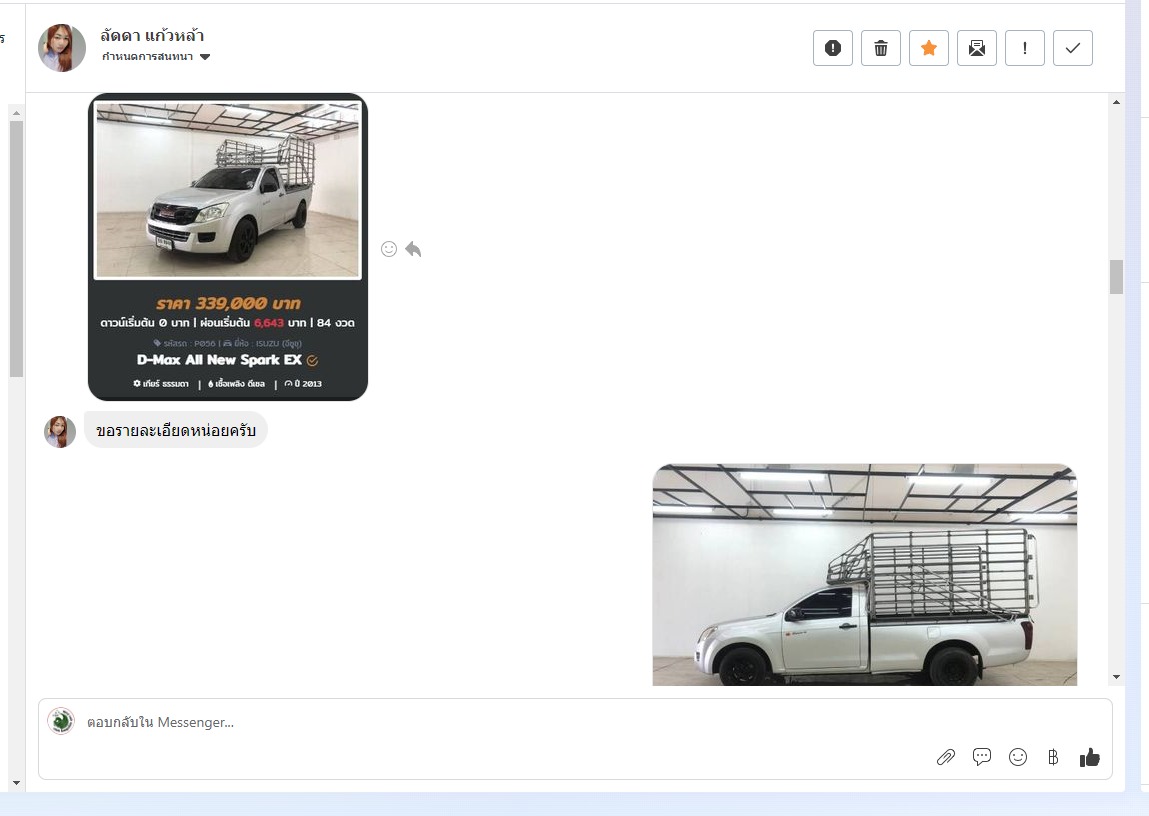Toggle orange star follow-up icon

coord(928,48)
